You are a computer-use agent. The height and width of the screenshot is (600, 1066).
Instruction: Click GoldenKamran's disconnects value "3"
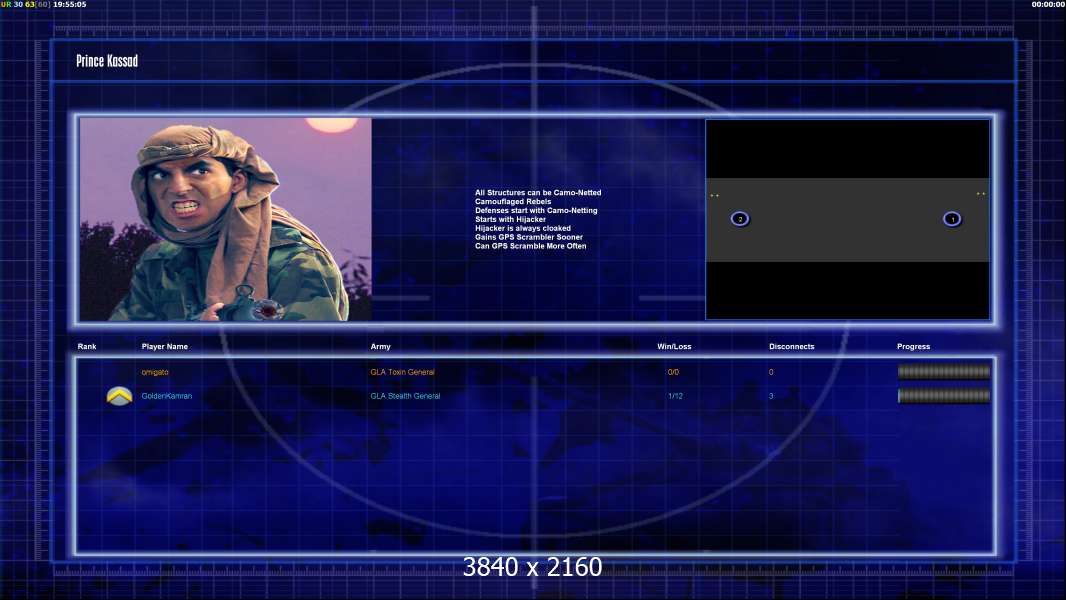(x=771, y=396)
